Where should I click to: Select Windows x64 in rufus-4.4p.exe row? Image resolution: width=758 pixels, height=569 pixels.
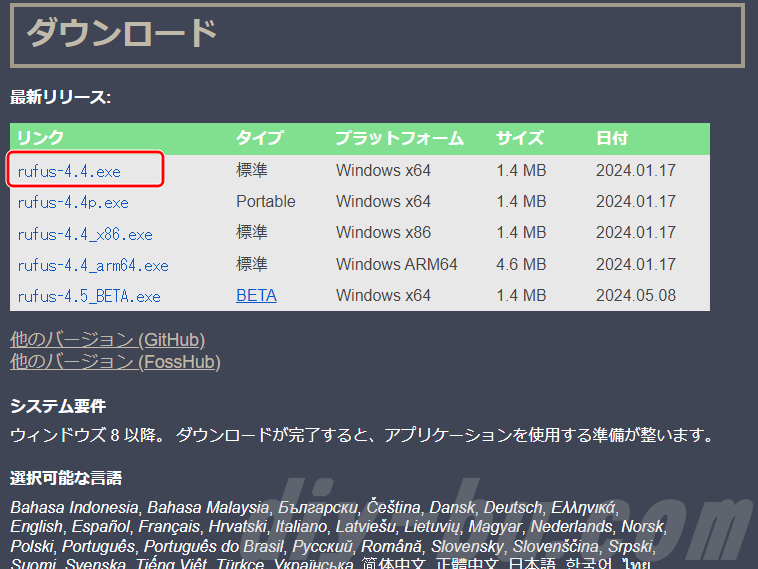tap(383, 201)
